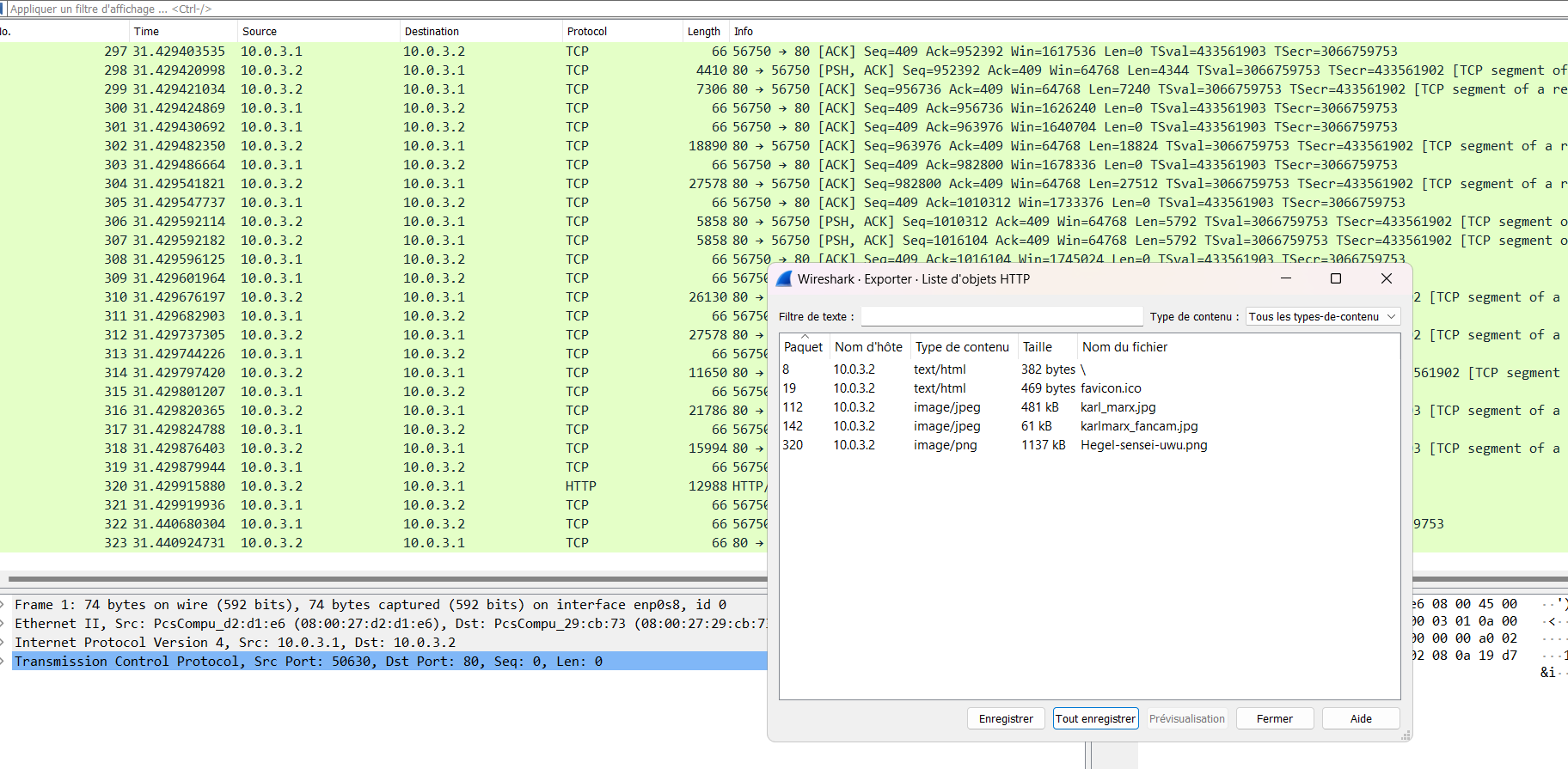Image resolution: width=1568 pixels, height=769 pixels.
Task: Expand the Frame 1 details tree
Action: click(x=3, y=605)
